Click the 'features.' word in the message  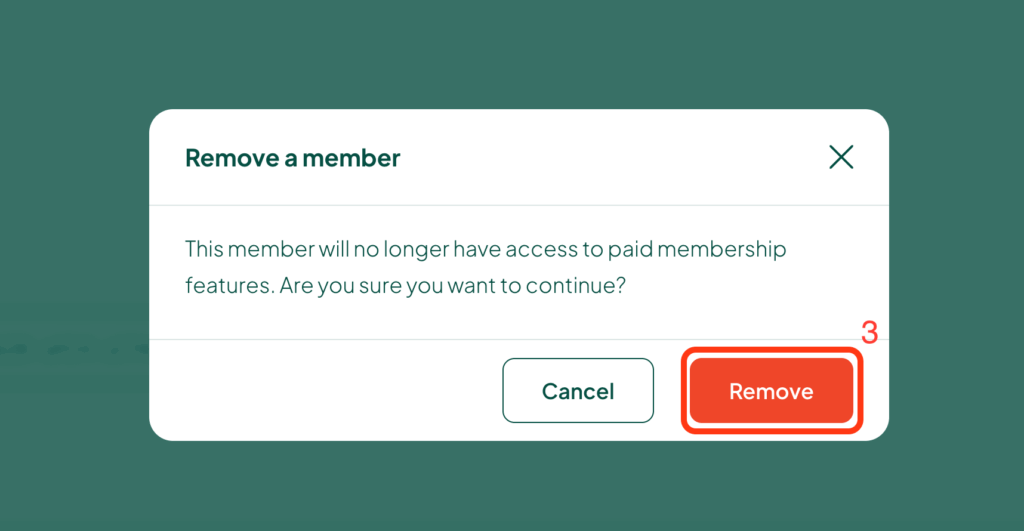[x=230, y=285]
